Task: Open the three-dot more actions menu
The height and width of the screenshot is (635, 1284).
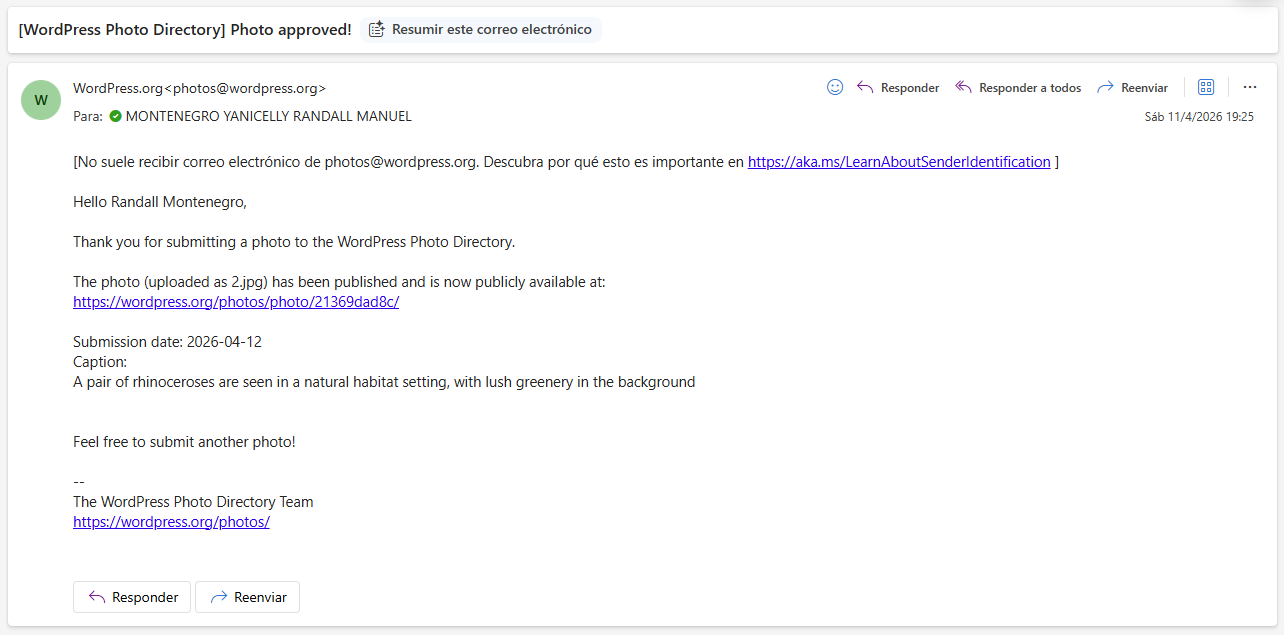Action: coord(1249,87)
